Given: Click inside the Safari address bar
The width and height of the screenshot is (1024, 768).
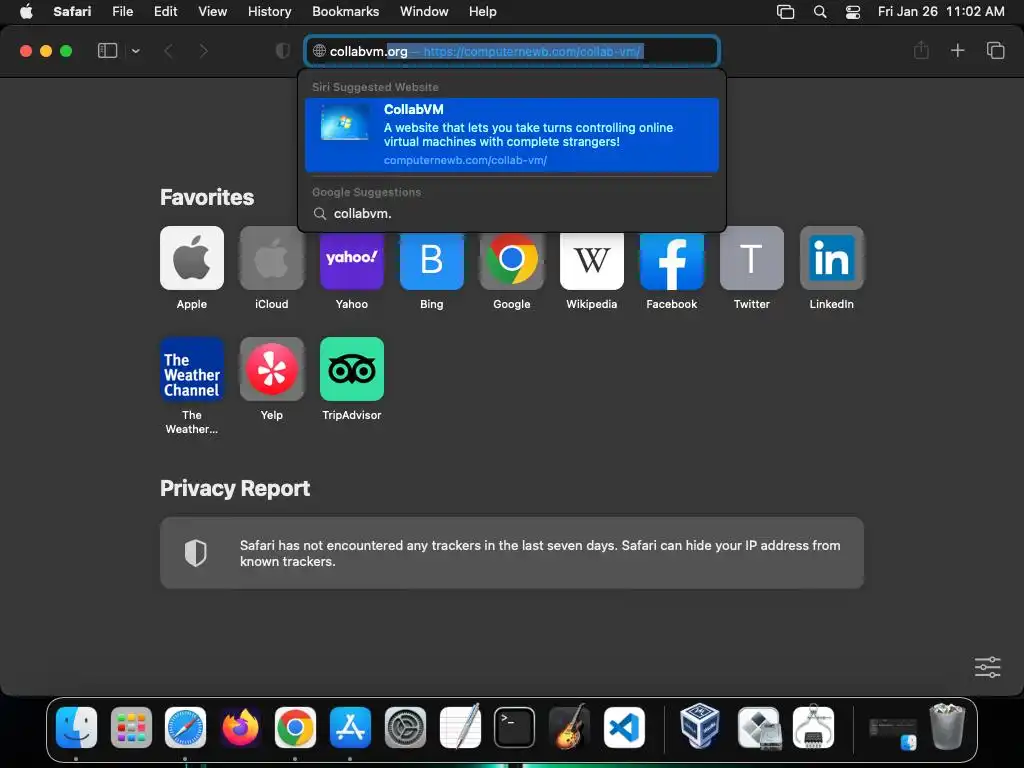Looking at the screenshot, I should 512,51.
